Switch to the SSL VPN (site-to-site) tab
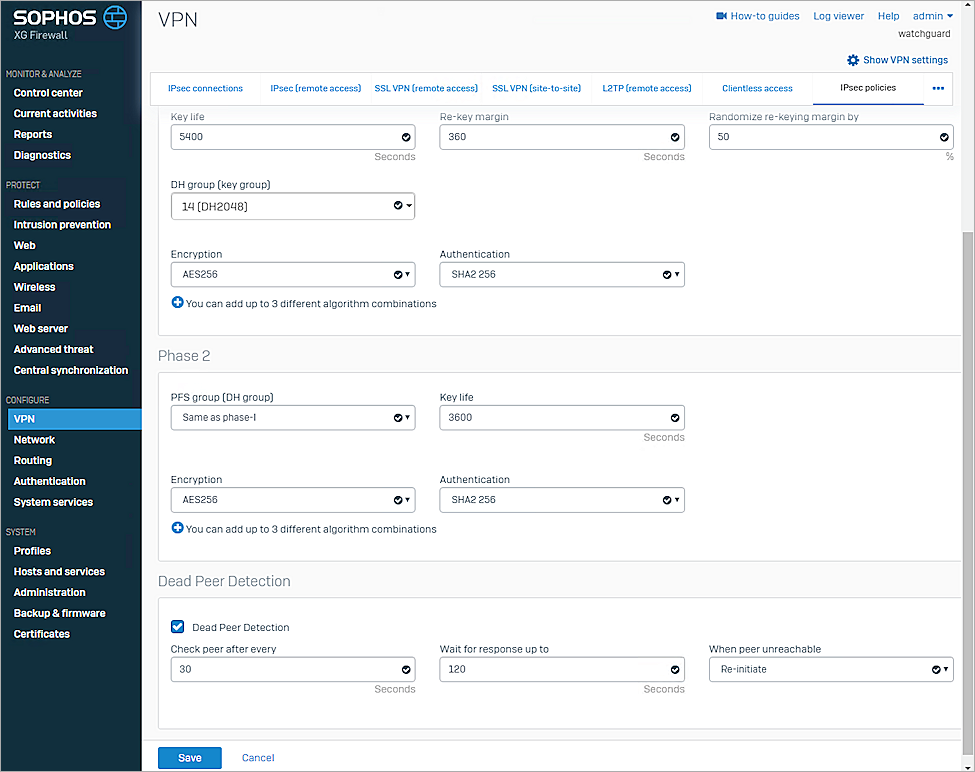This screenshot has height=772, width=975. [536, 88]
